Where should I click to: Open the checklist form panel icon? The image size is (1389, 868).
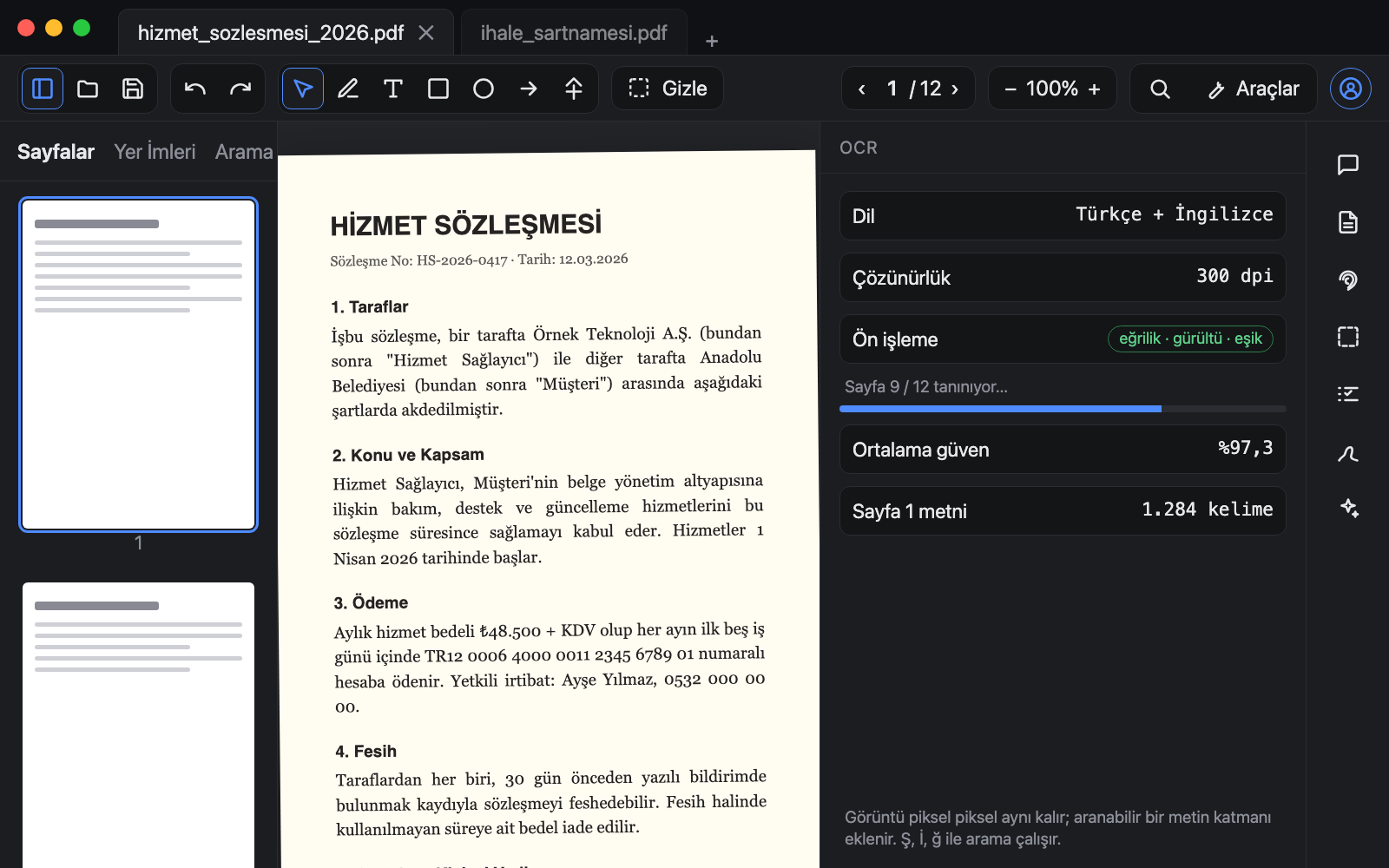pyautogui.click(x=1348, y=394)
